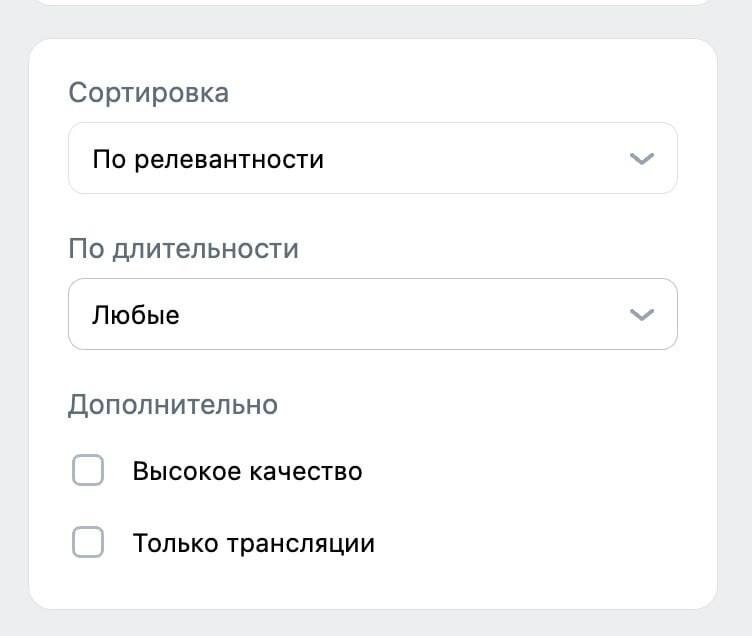This screenshot has width=752, height=636.
Task: Click the По длительности section heading
Action: click(183, 248)
